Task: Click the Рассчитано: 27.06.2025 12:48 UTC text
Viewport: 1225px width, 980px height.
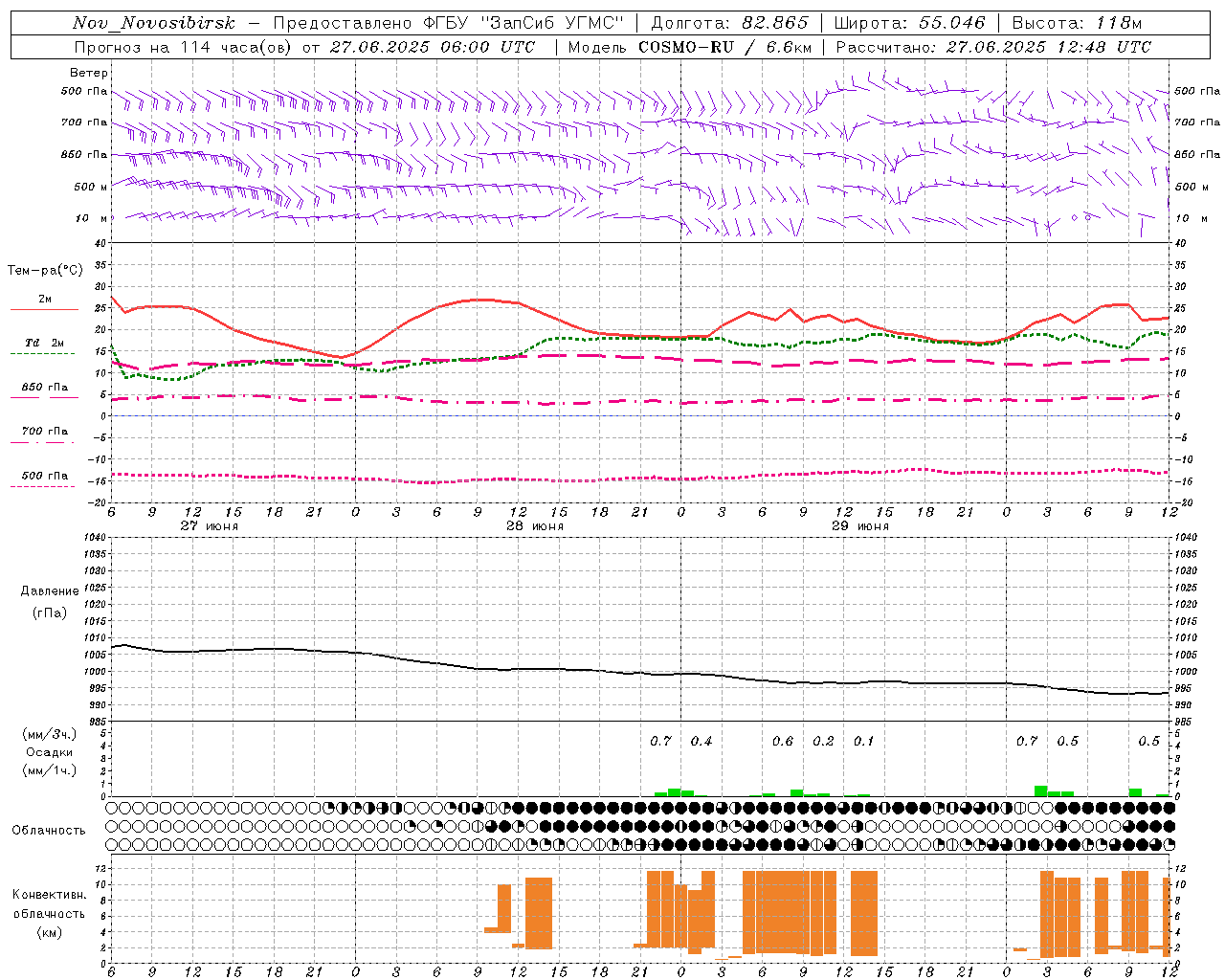Action: tap(993, 47)
